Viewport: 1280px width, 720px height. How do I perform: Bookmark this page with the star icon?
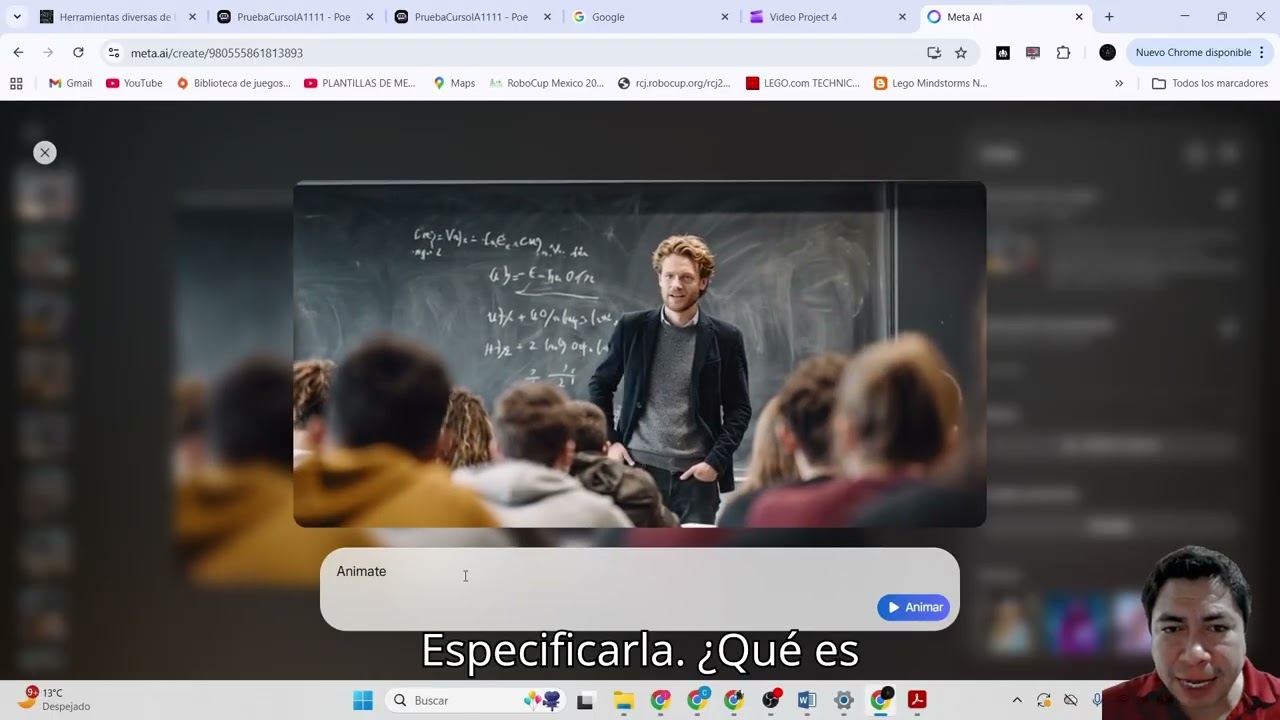click(961, 52)
